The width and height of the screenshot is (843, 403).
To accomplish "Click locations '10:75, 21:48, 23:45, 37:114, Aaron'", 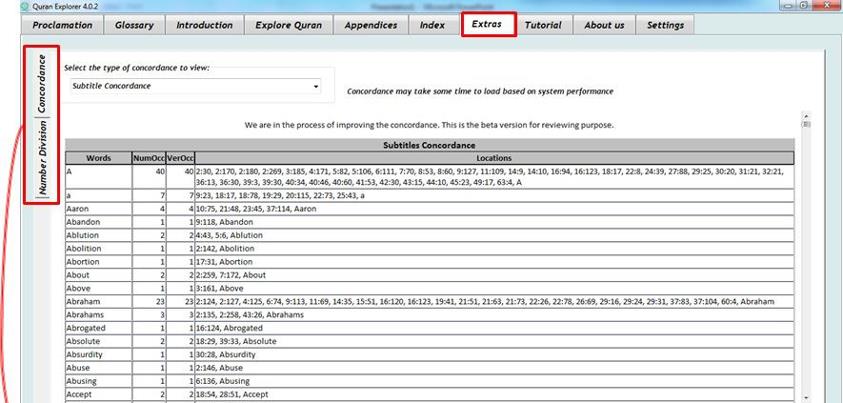I will [x=256, y=208].
